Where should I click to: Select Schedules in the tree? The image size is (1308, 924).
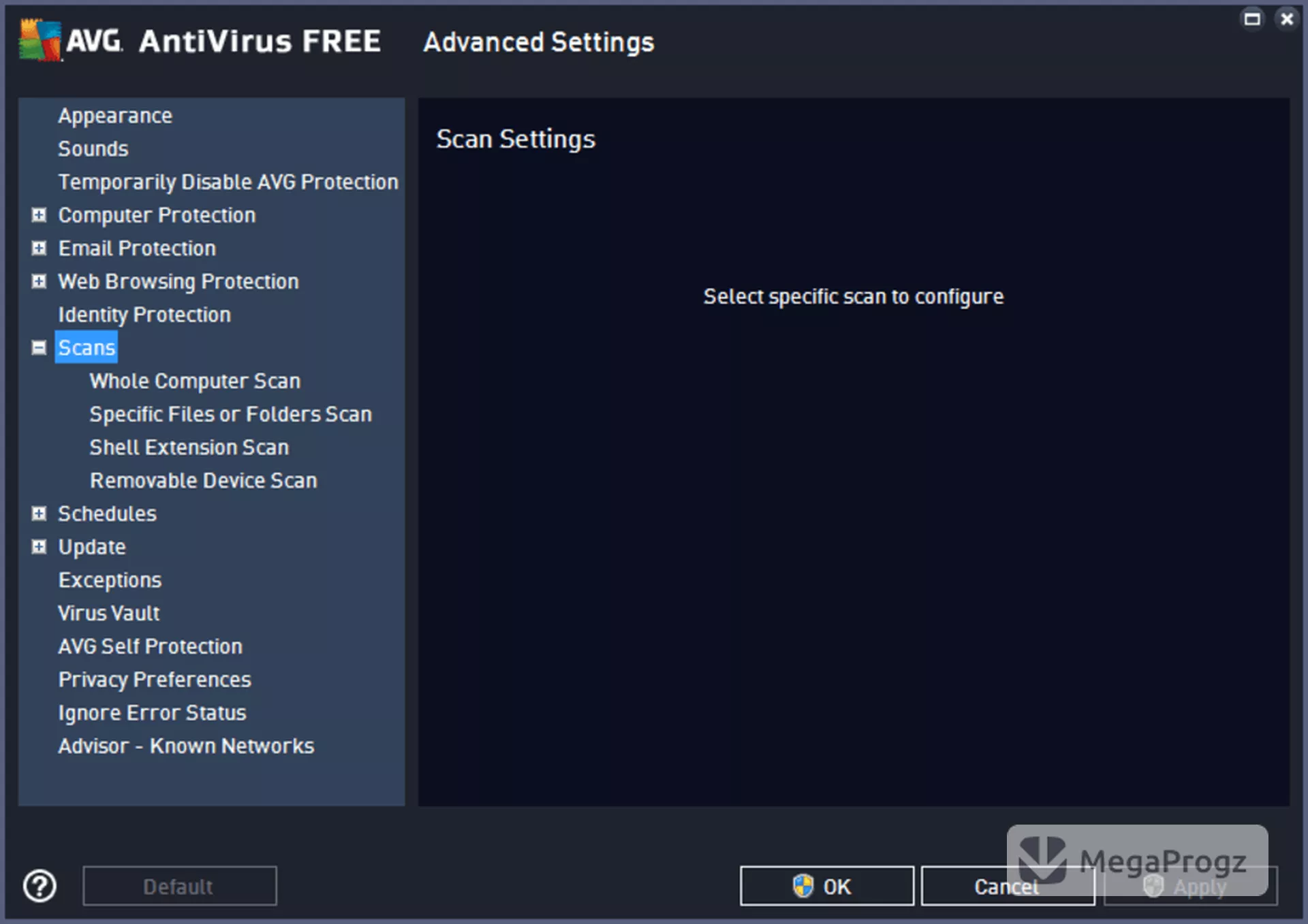point(108,513)
